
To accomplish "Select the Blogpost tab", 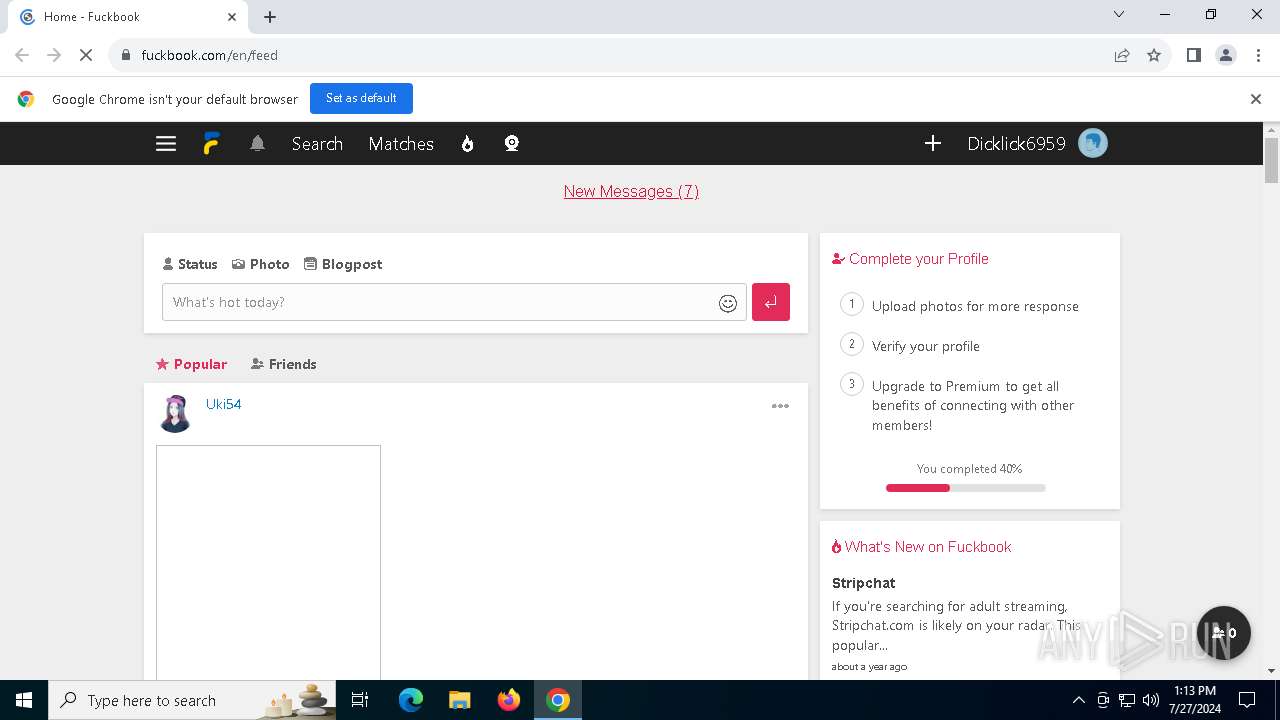I will pos(343,264).
